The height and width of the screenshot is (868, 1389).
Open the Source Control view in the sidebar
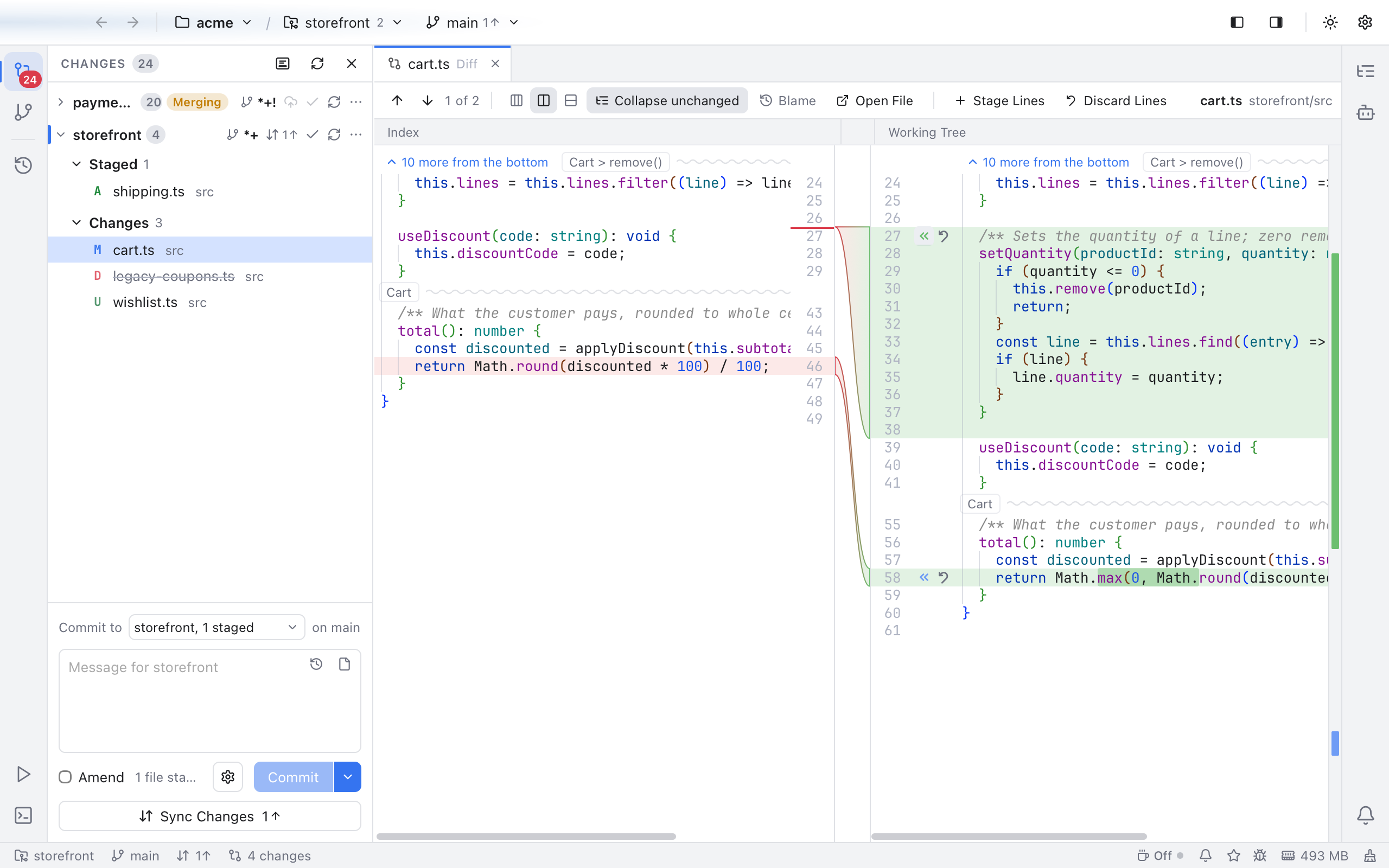(x=23, y=72)
